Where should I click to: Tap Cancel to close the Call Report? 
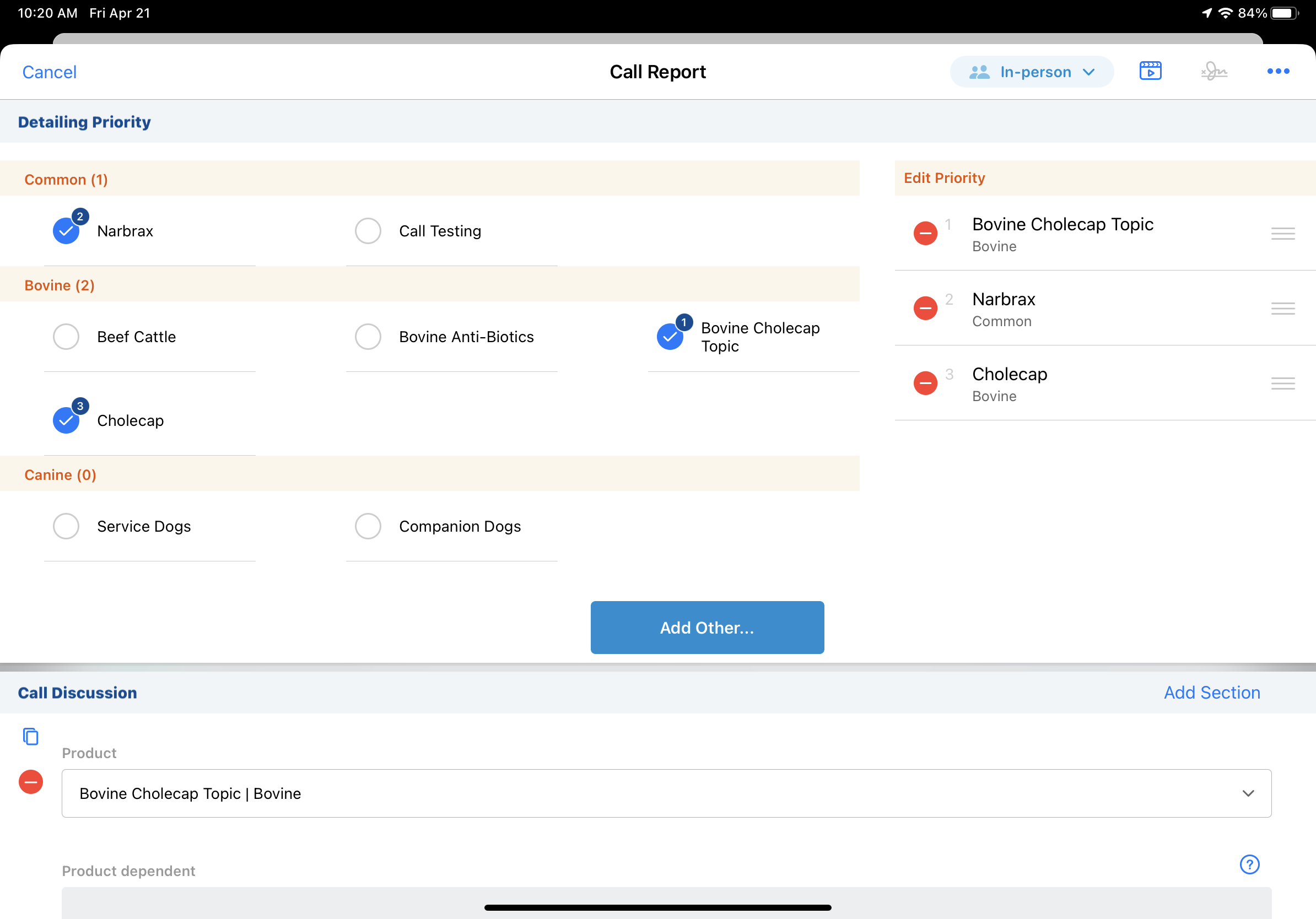coord(49,72)
